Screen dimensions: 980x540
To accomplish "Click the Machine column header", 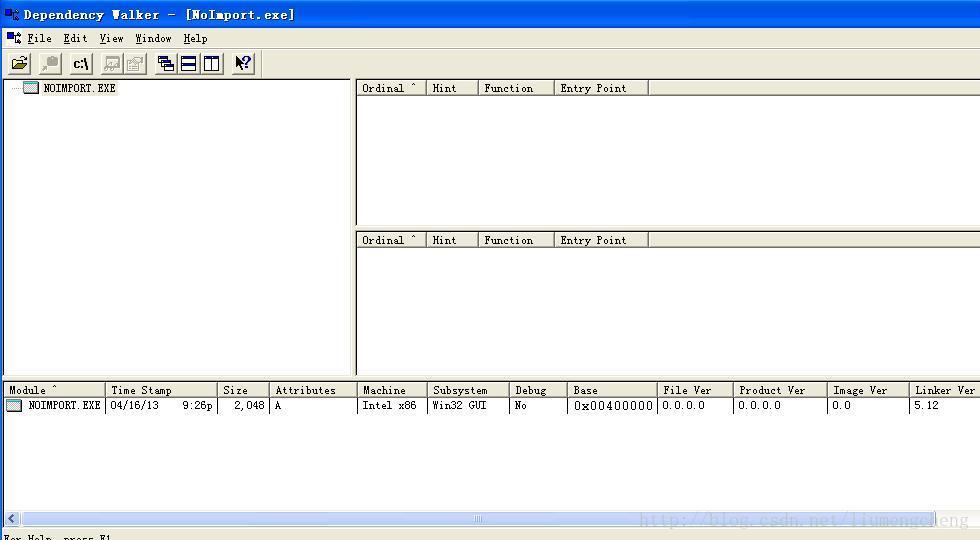I will point(392,390).
